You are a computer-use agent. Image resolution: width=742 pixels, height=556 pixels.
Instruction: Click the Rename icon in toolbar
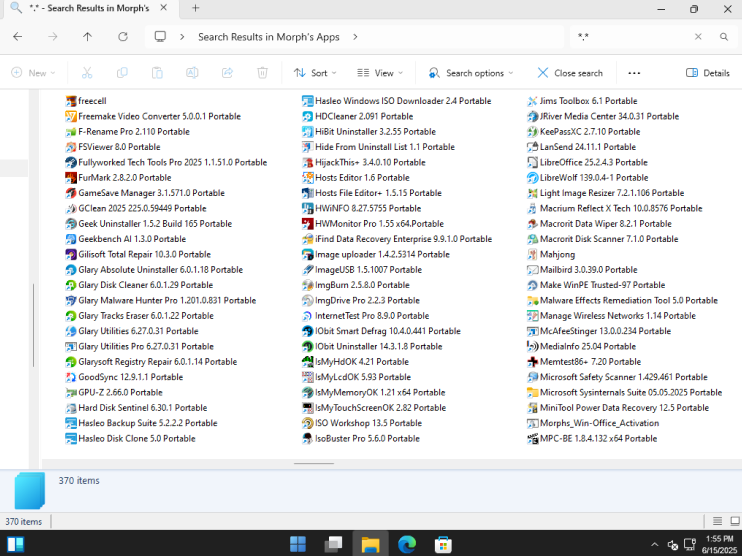pyautogui.click(x=192, y=73)
